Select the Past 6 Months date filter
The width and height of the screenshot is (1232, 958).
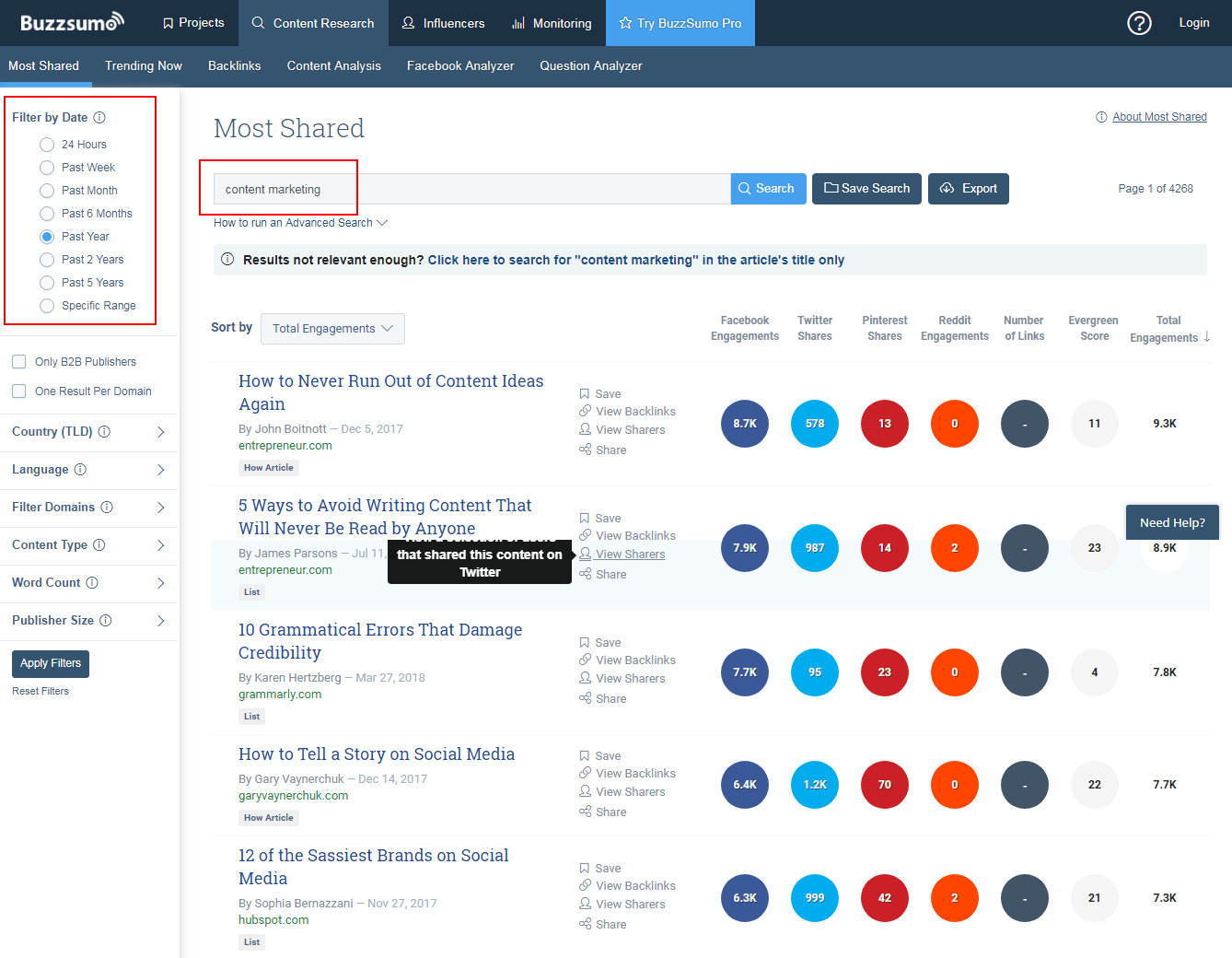point(47,214)
